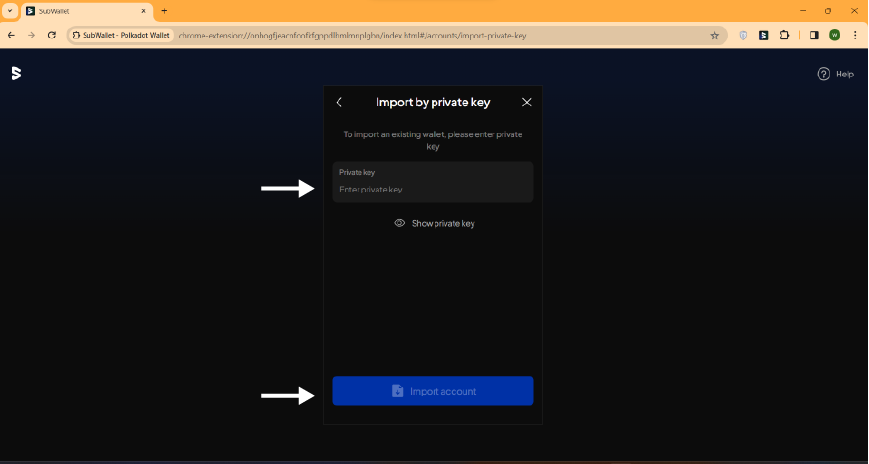This screenshot has width=869, height=464.
Task: Click the Private key input field
Action: click(x=432, y=189)
